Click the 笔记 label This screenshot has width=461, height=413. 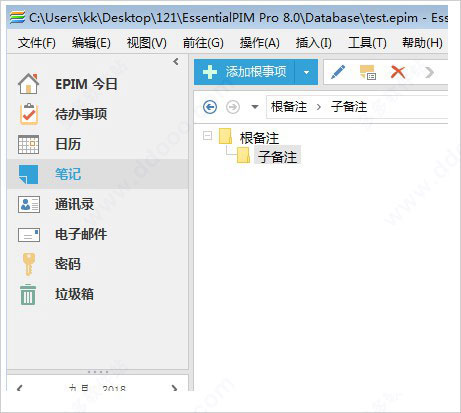(x=68, y=174)
